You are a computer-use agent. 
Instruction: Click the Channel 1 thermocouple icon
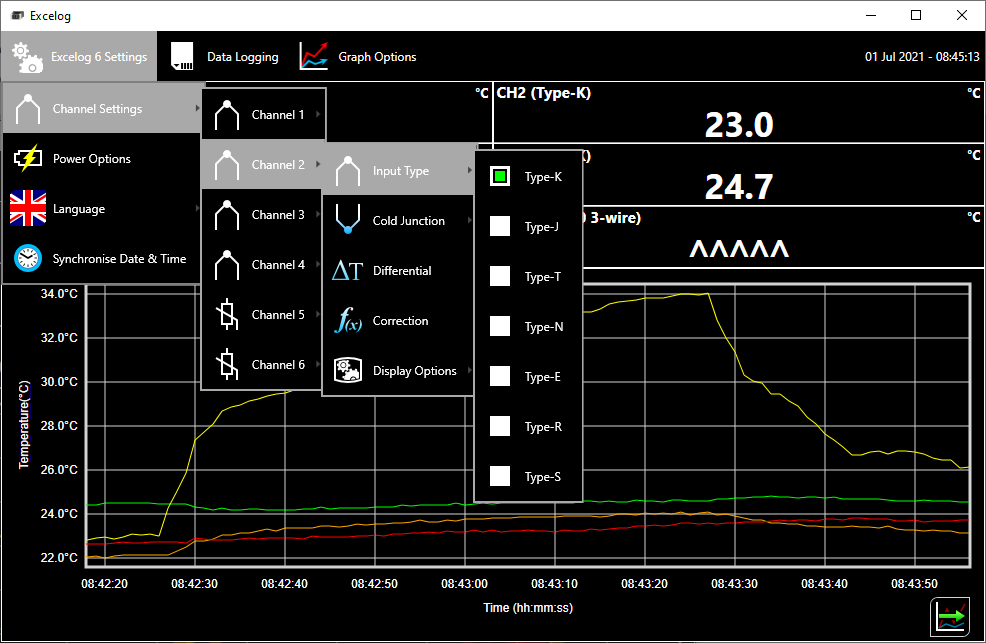pos(227,115)
